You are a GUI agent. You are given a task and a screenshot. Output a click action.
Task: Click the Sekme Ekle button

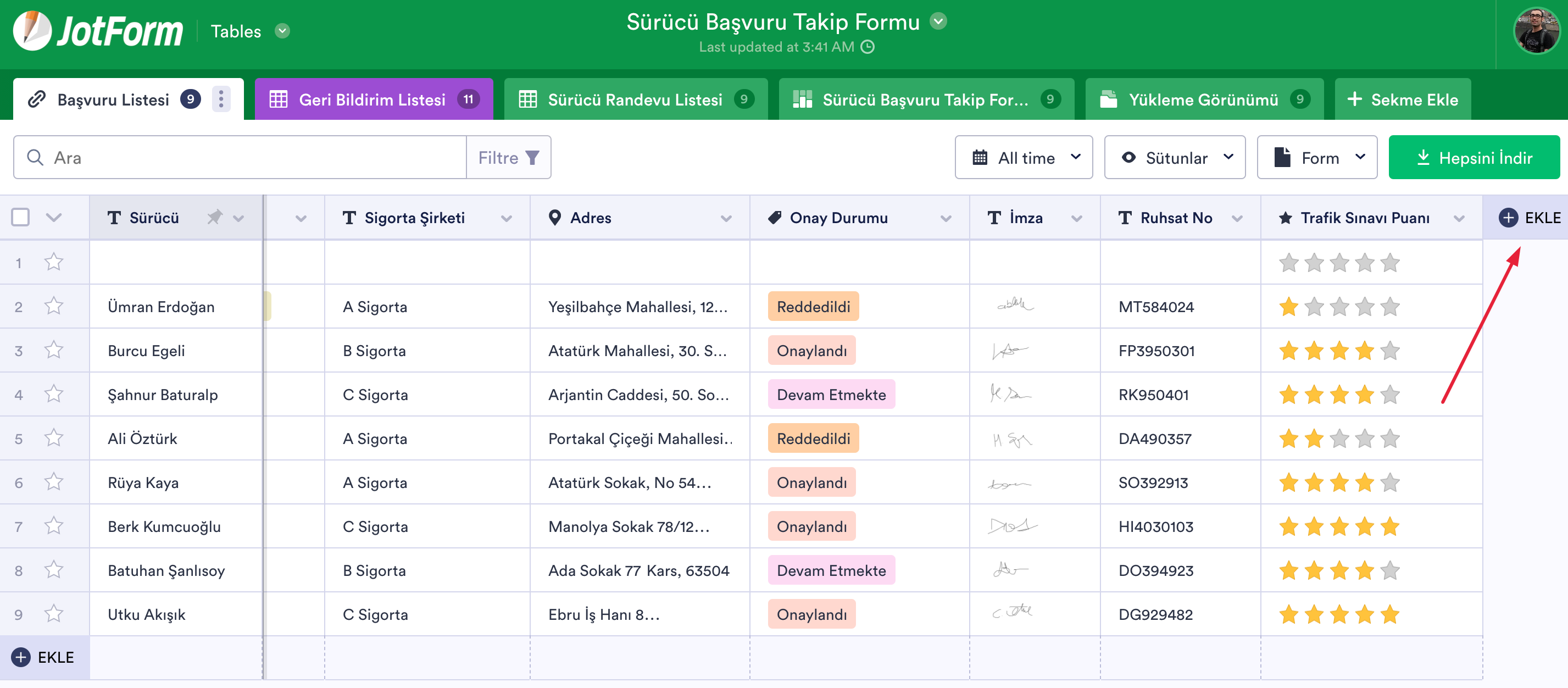point(1403,99)
